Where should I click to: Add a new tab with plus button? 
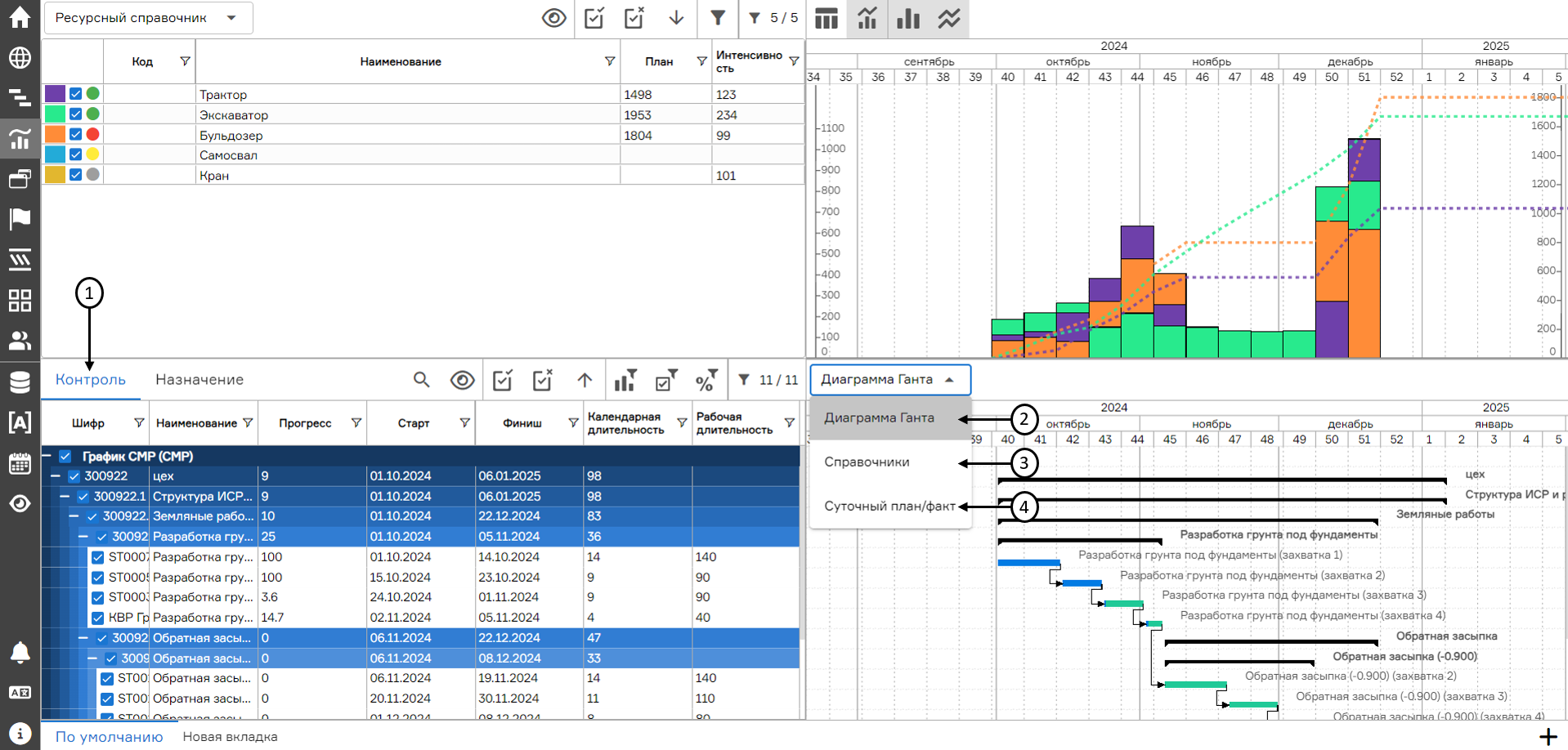[1548, 737]
